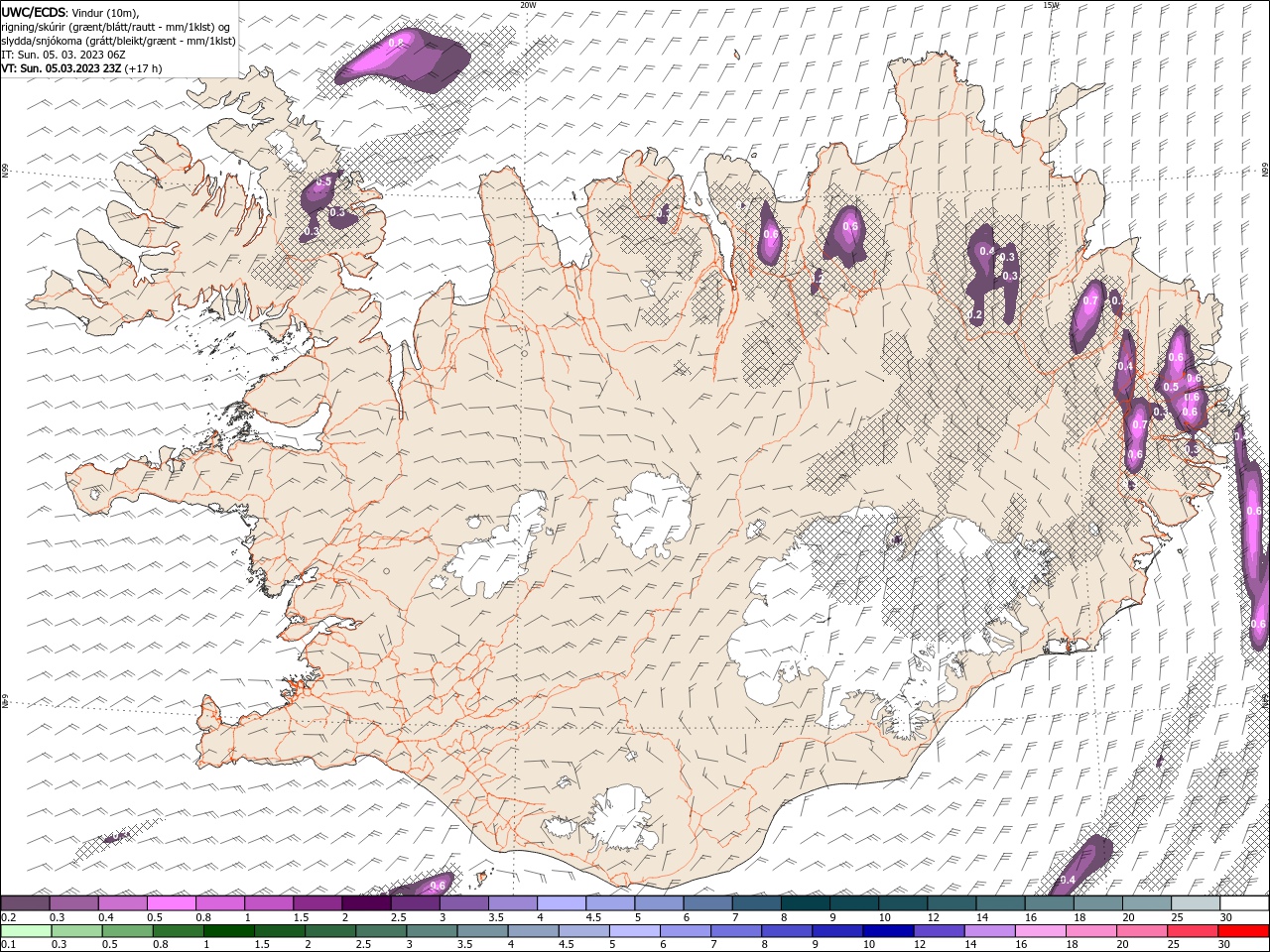Click the pale grey swatch after 25 in top legend
Screen dimensions: 1270x952
click(1197, 902)
